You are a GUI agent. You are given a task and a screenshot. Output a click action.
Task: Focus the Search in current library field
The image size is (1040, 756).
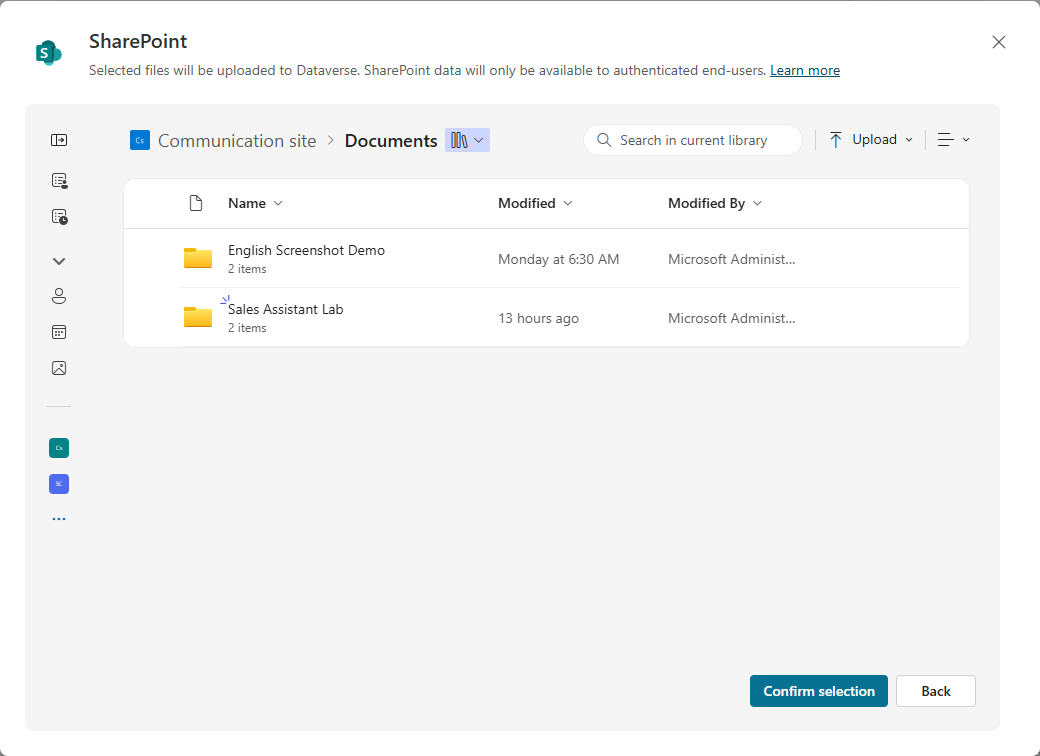click(x=693, y=140)
